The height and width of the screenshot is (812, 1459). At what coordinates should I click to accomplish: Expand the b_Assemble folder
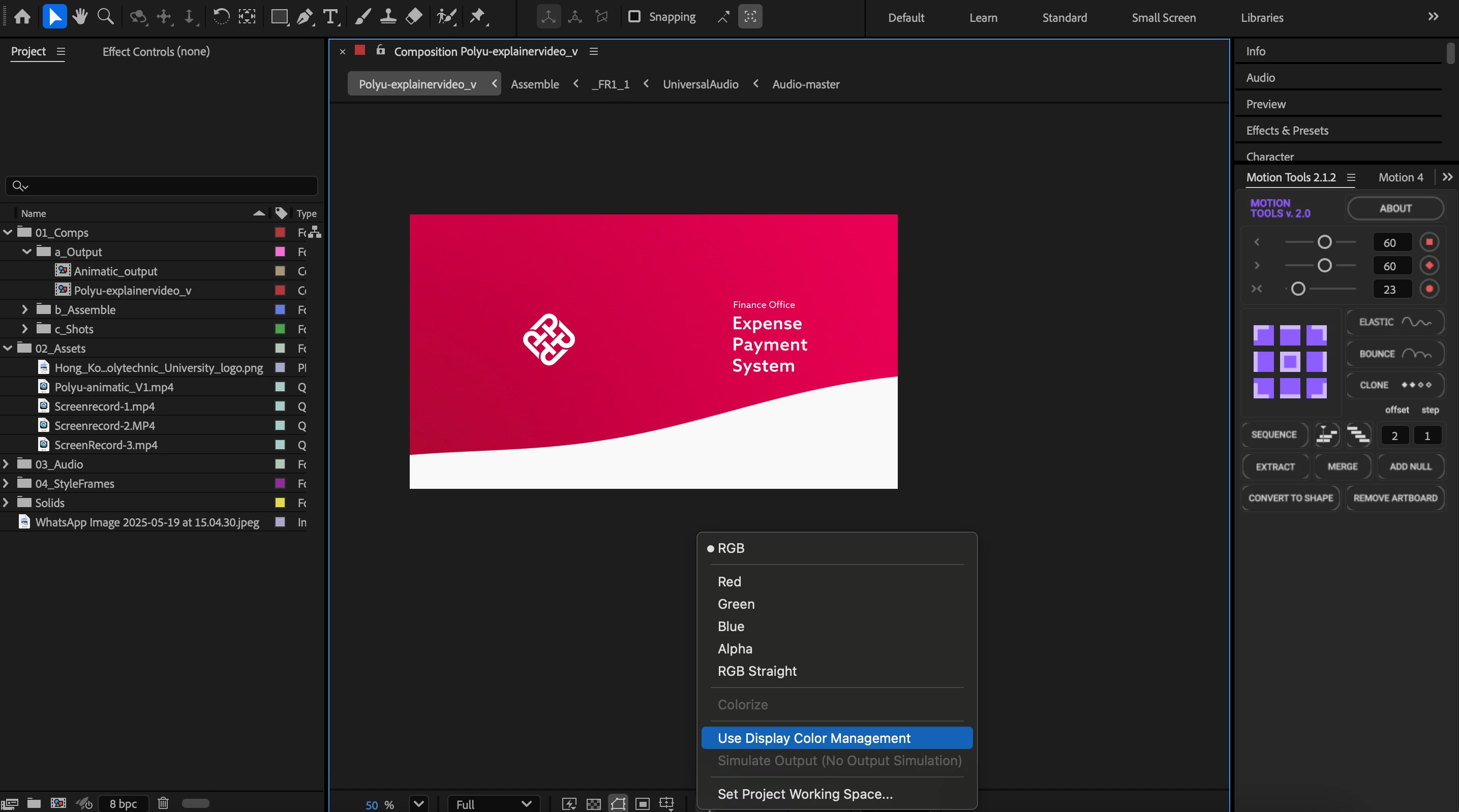click(x=24, y=309)
